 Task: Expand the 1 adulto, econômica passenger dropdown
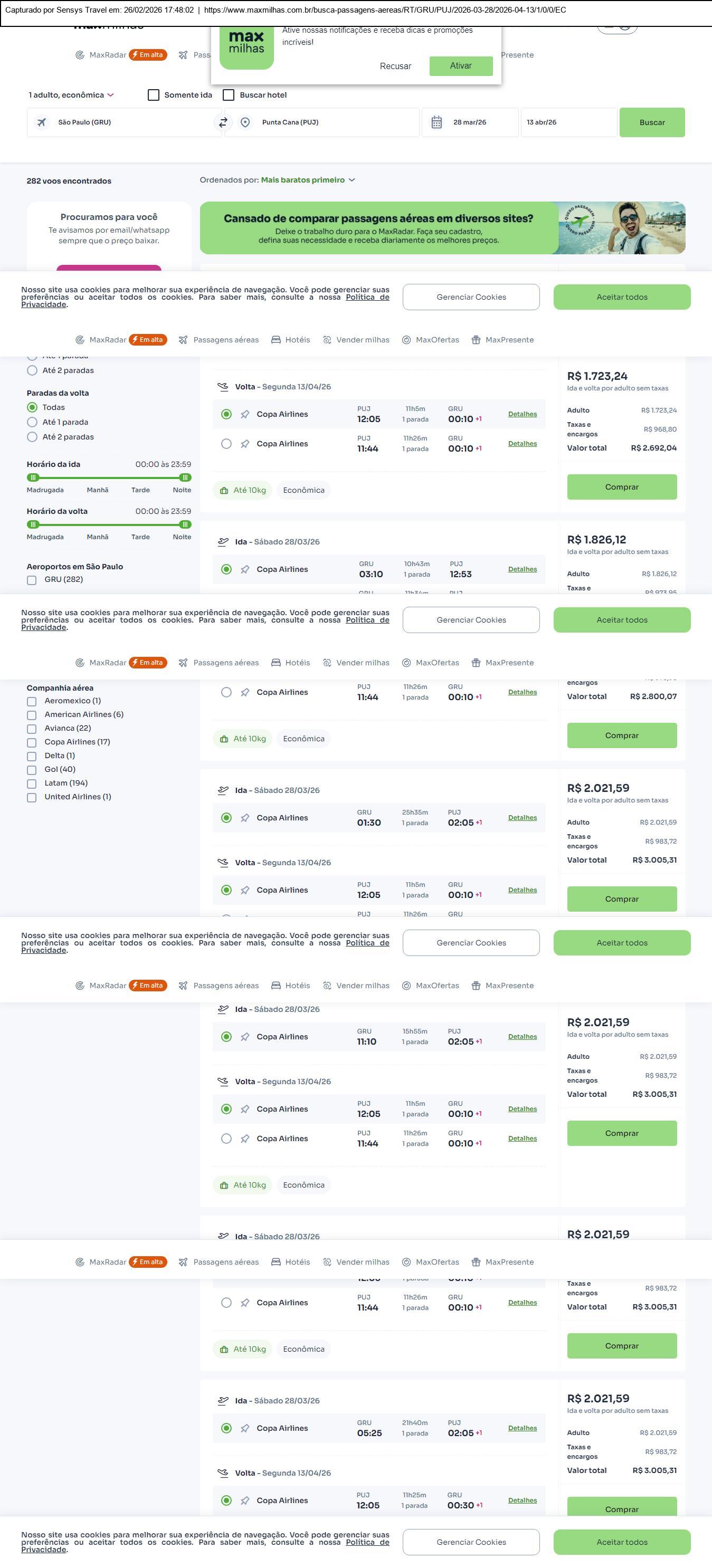(71, 95)
